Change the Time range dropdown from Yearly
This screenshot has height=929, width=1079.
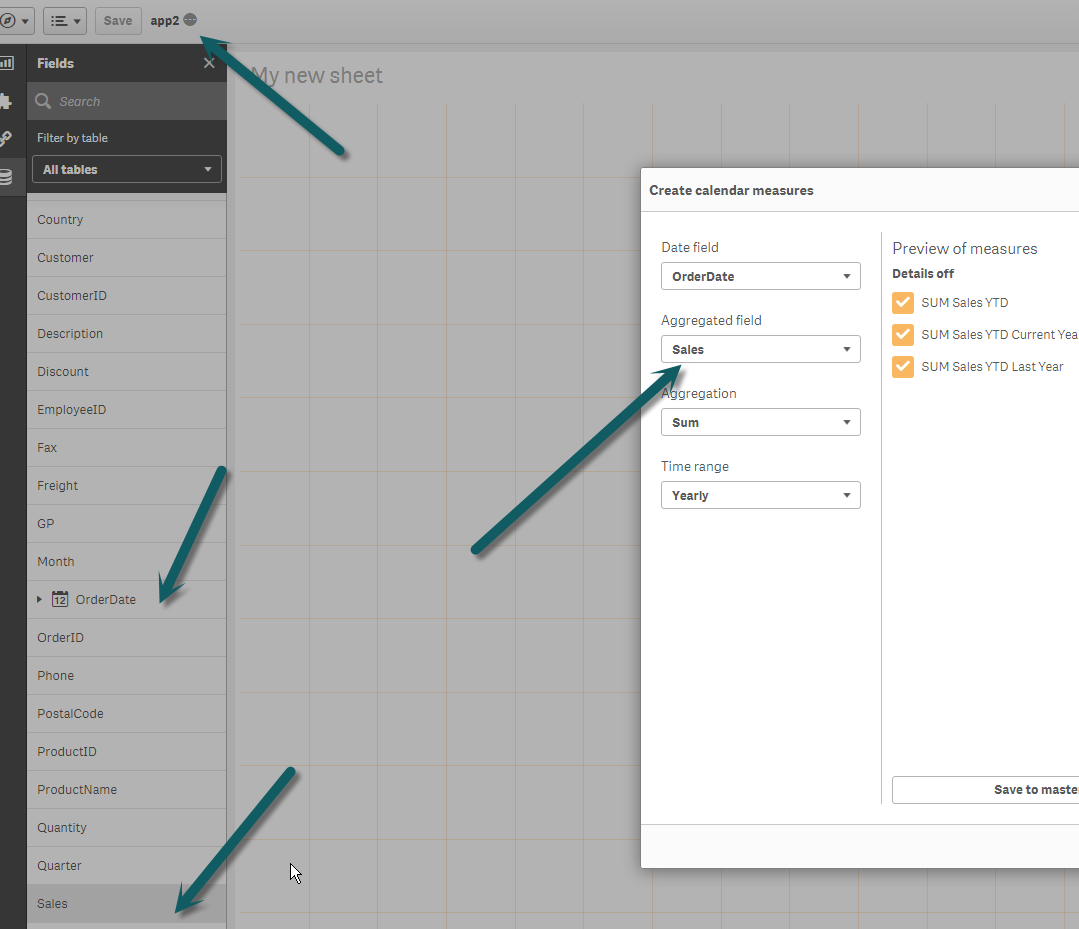click(760, 495)
